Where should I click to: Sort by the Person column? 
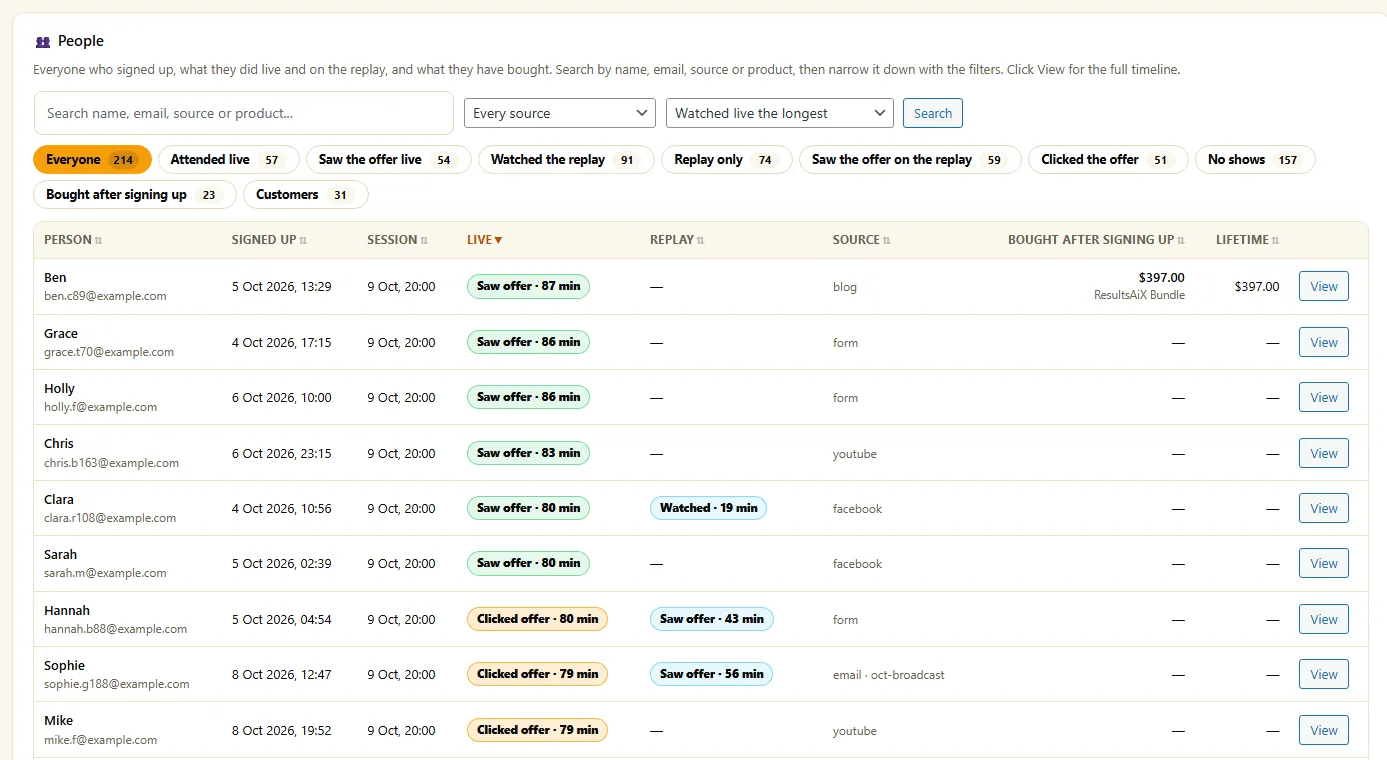coord(73,240)
